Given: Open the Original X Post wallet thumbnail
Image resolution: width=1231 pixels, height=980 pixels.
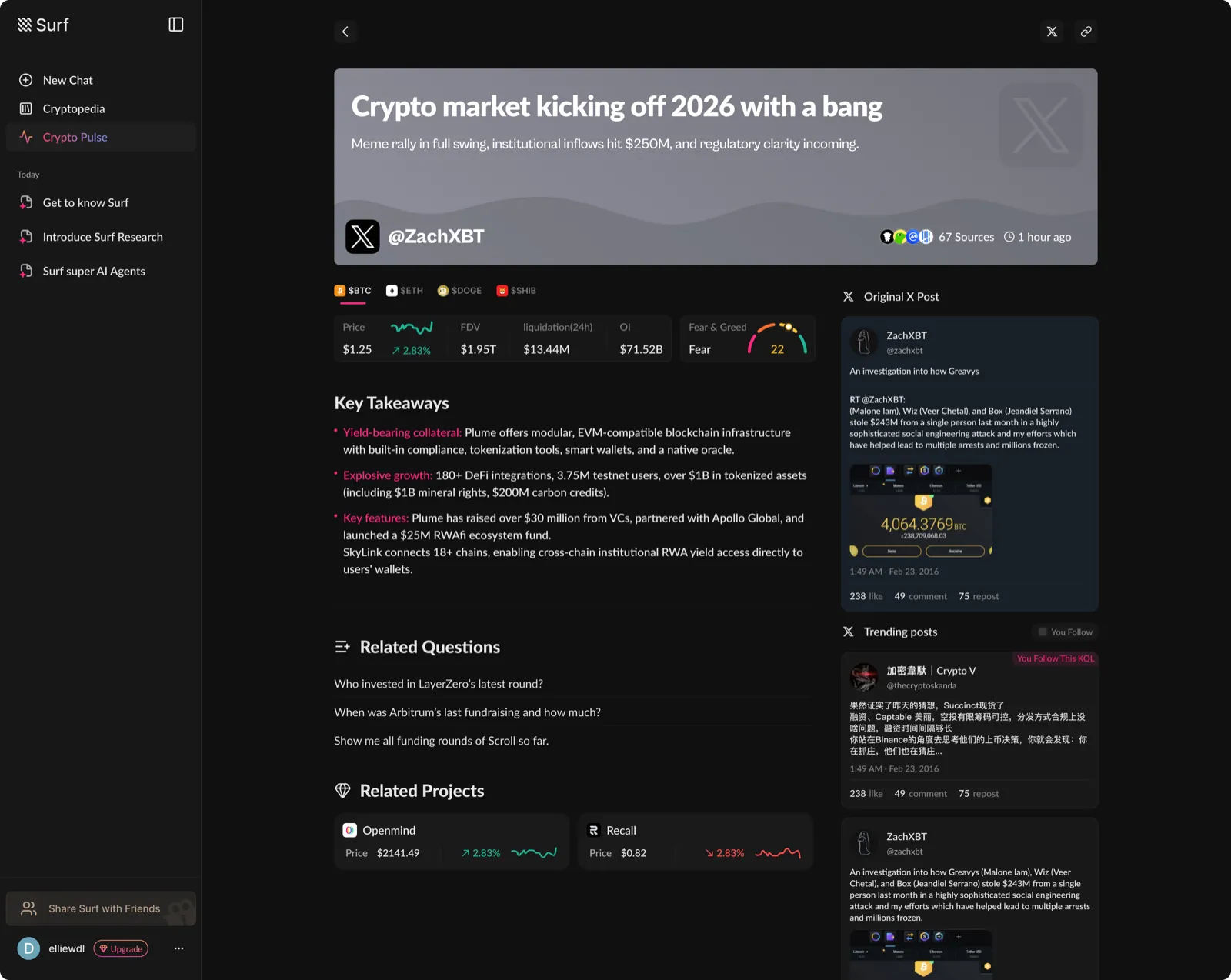Looking at the screenshot, I should coord(921,511).
